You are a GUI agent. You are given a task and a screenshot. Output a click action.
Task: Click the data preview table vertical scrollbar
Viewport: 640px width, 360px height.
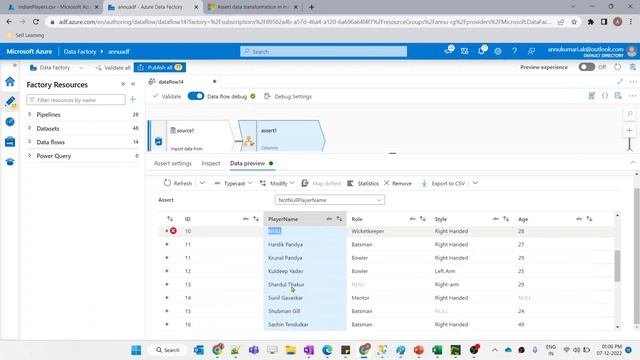pyautogui.click(x=617, y=265)
